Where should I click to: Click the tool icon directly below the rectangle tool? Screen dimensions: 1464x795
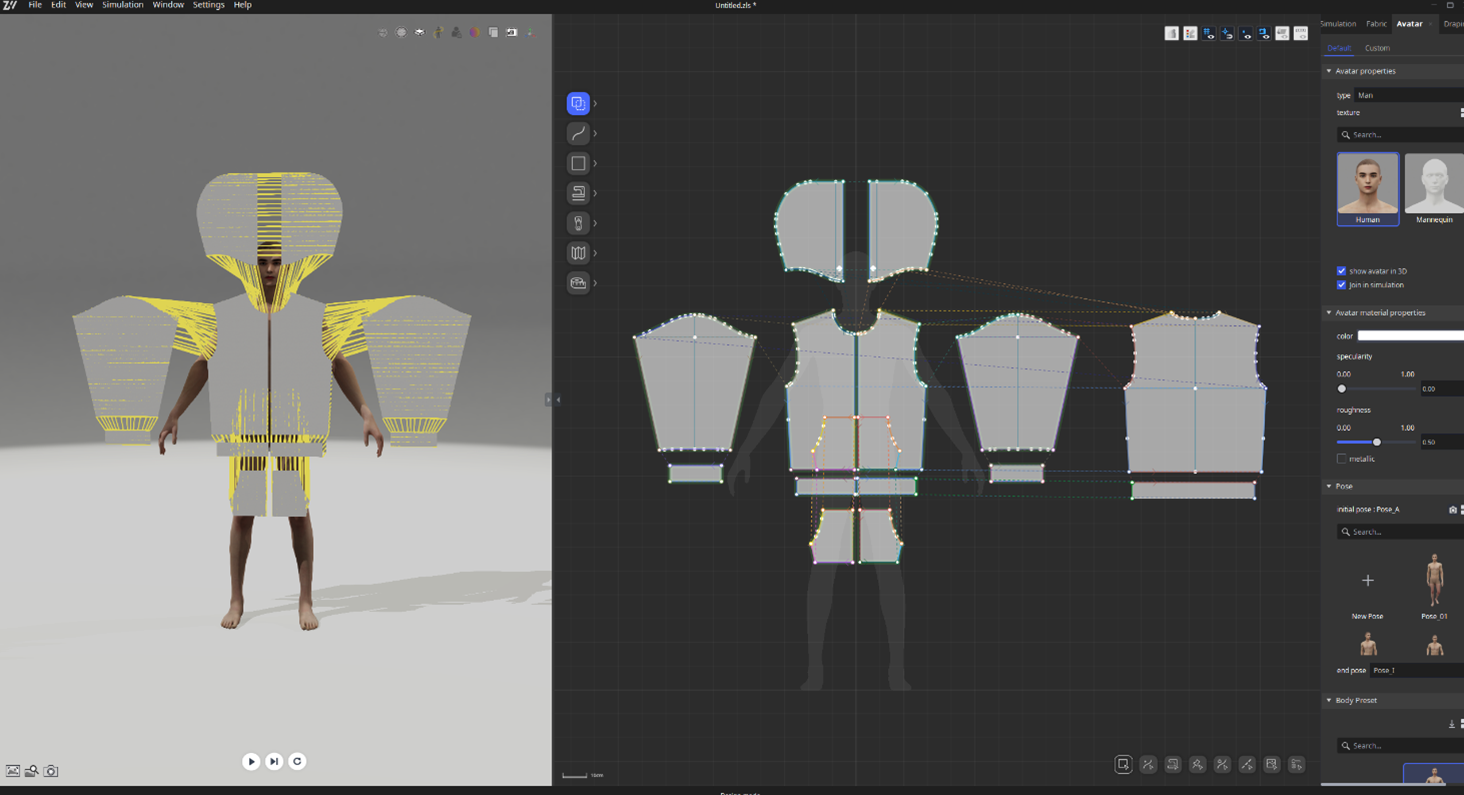(578, 193)
